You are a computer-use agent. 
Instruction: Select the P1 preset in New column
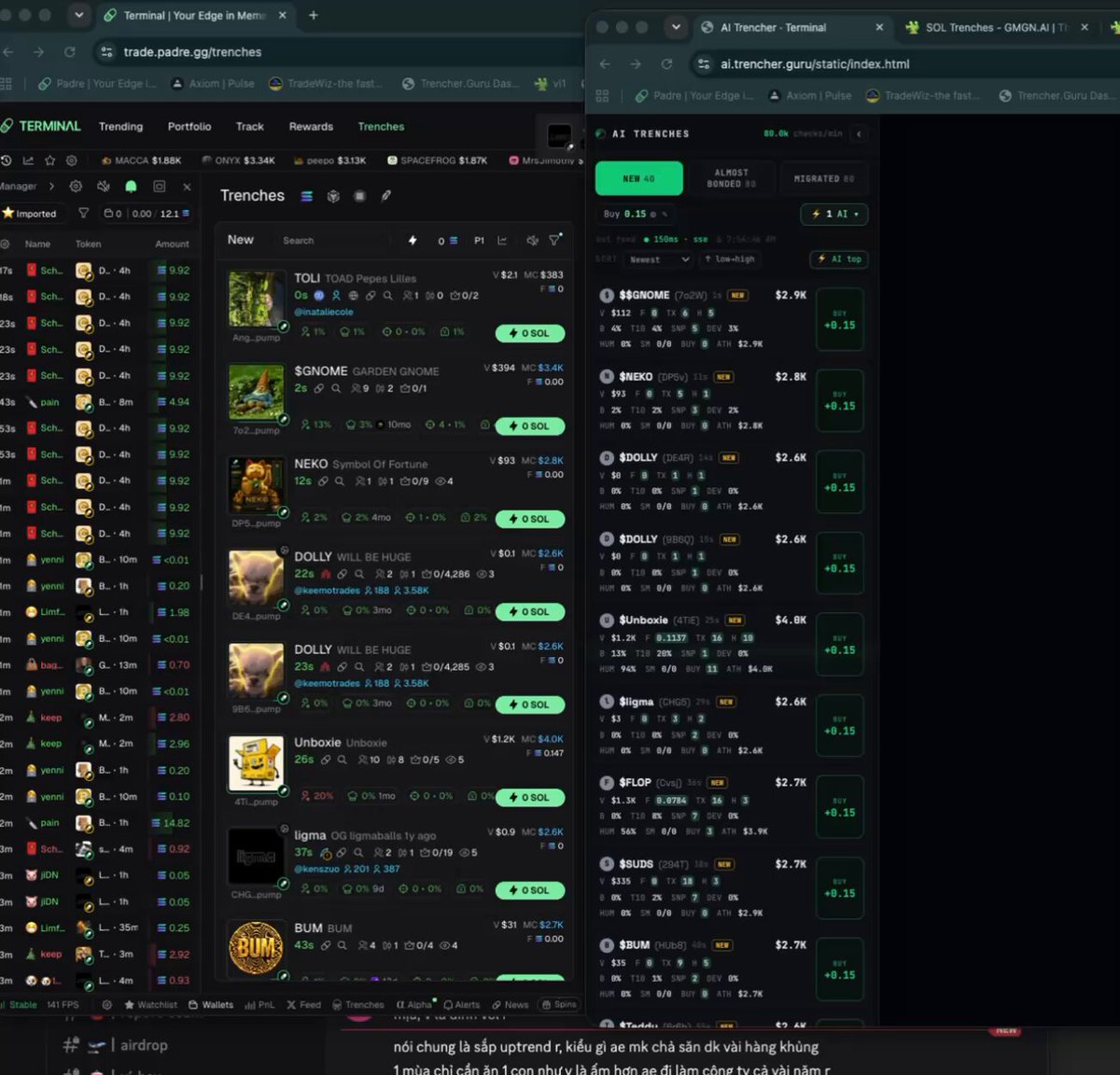(479, 241)
